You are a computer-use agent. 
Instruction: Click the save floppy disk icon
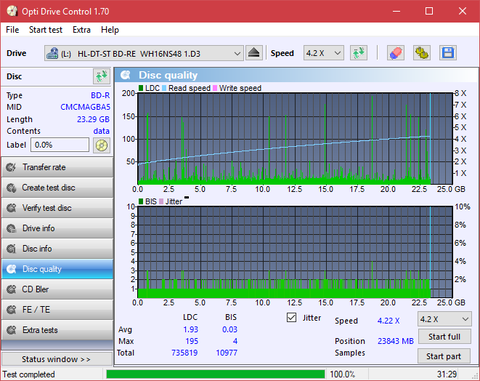(448, 53)
